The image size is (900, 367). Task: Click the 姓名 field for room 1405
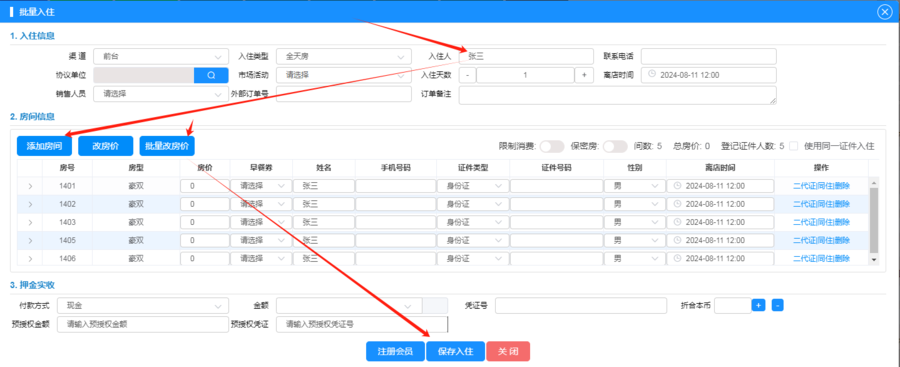(x=324, y=240)
